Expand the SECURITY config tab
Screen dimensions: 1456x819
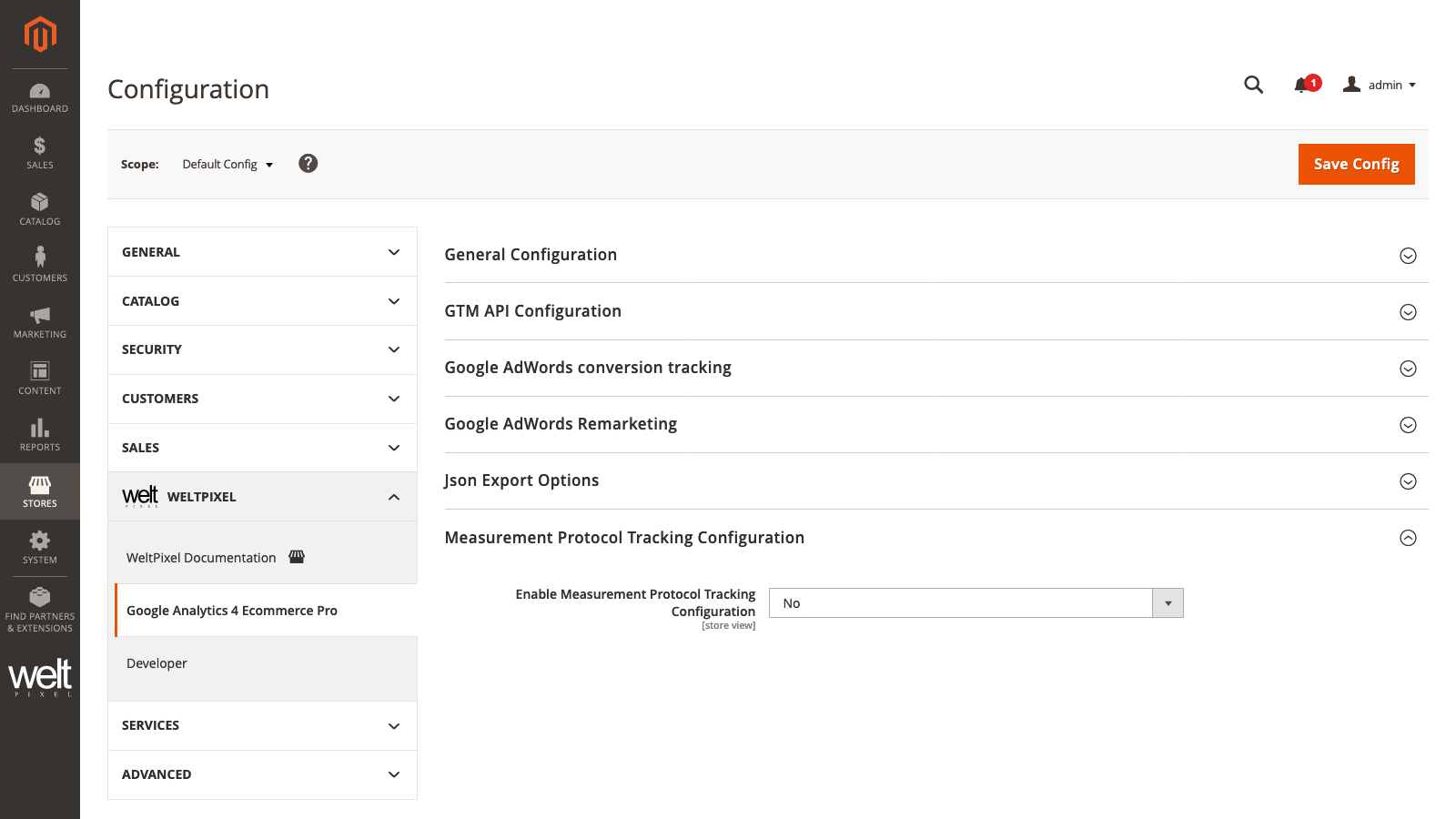[262, 349]
